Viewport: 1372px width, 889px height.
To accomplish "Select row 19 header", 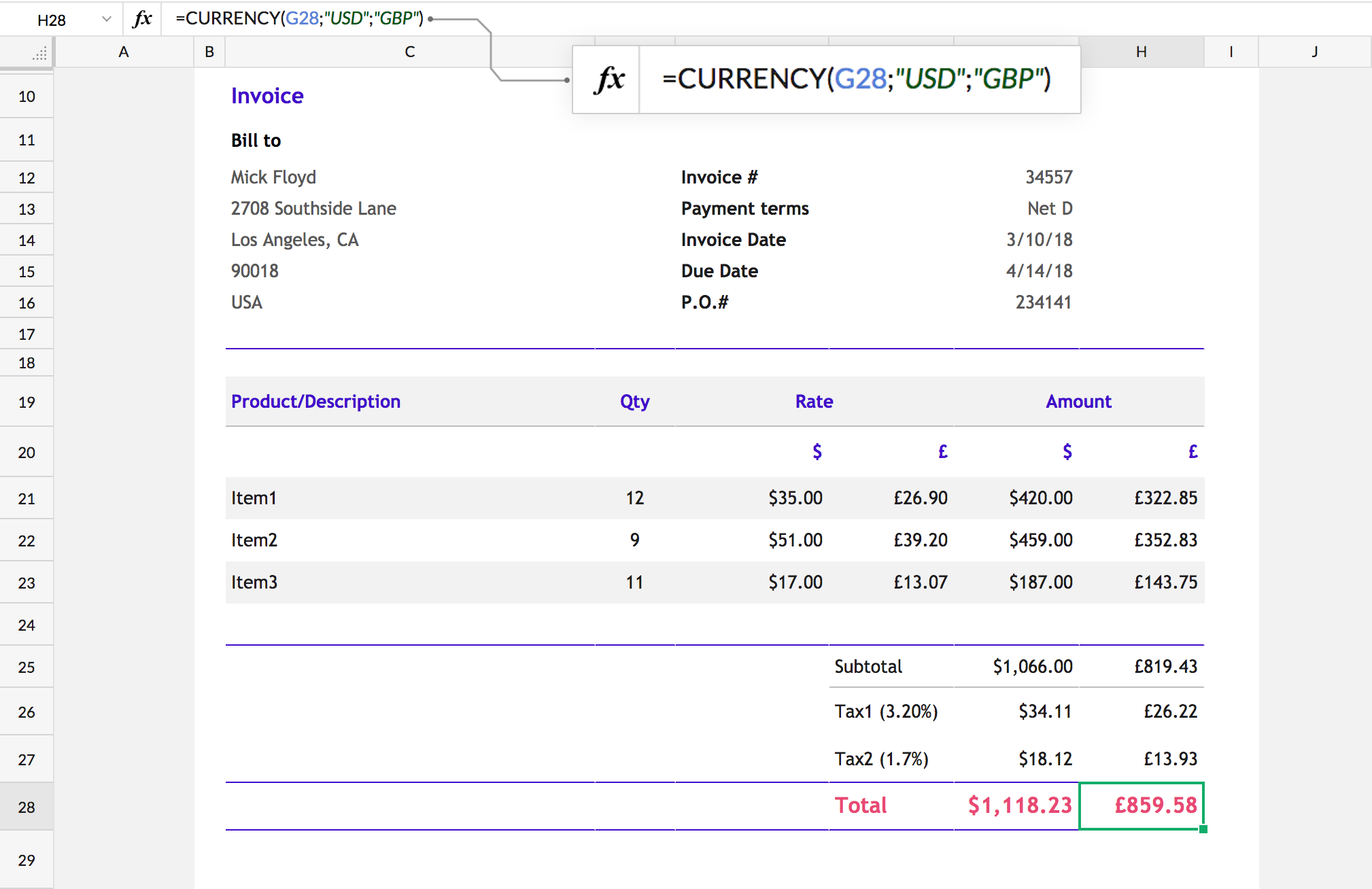I will [27, 402].
